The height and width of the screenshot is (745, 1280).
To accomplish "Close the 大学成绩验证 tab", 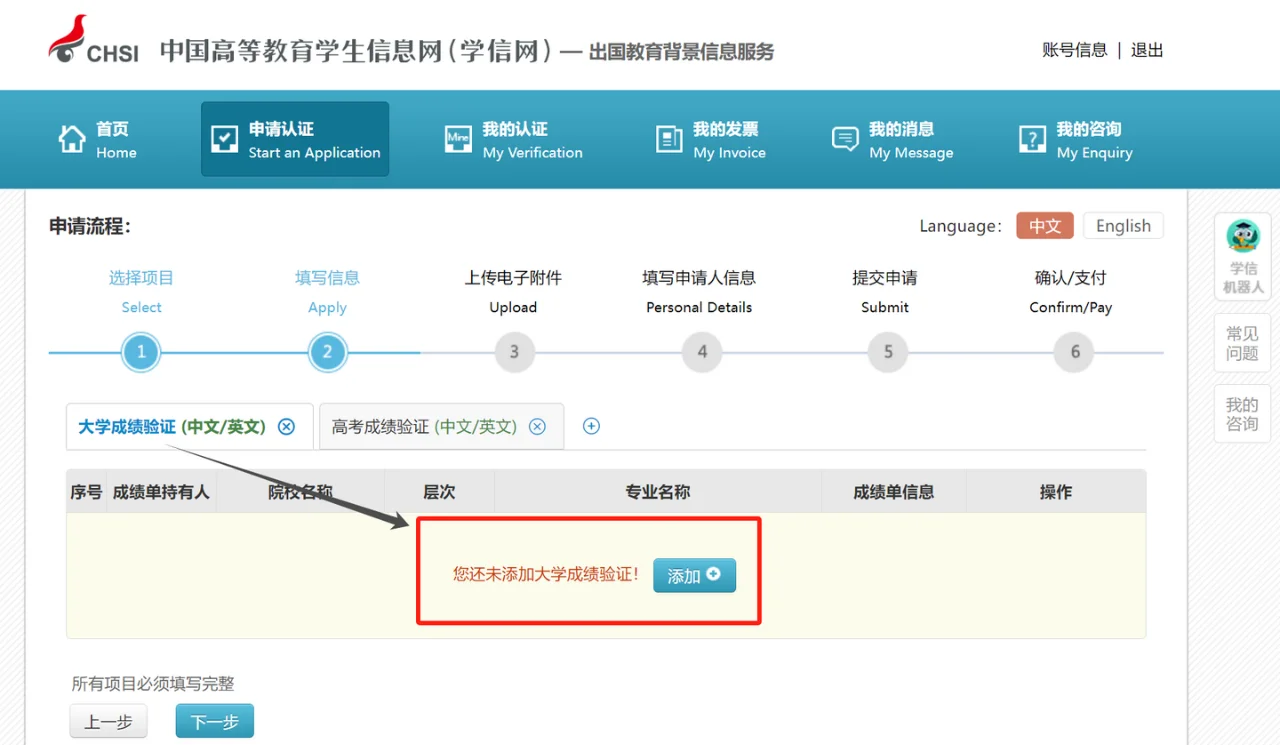I will tap(287, 427).
